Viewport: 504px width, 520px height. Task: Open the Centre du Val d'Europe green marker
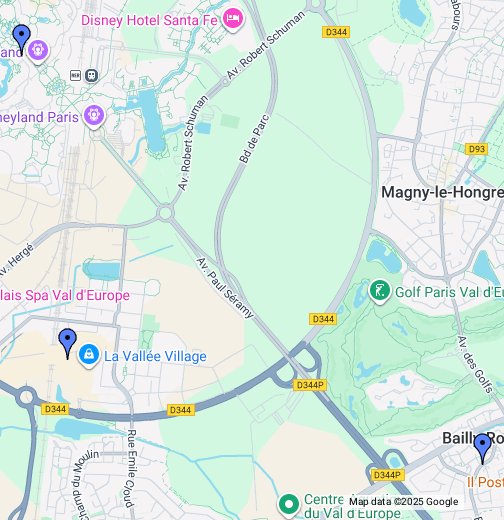289,506
